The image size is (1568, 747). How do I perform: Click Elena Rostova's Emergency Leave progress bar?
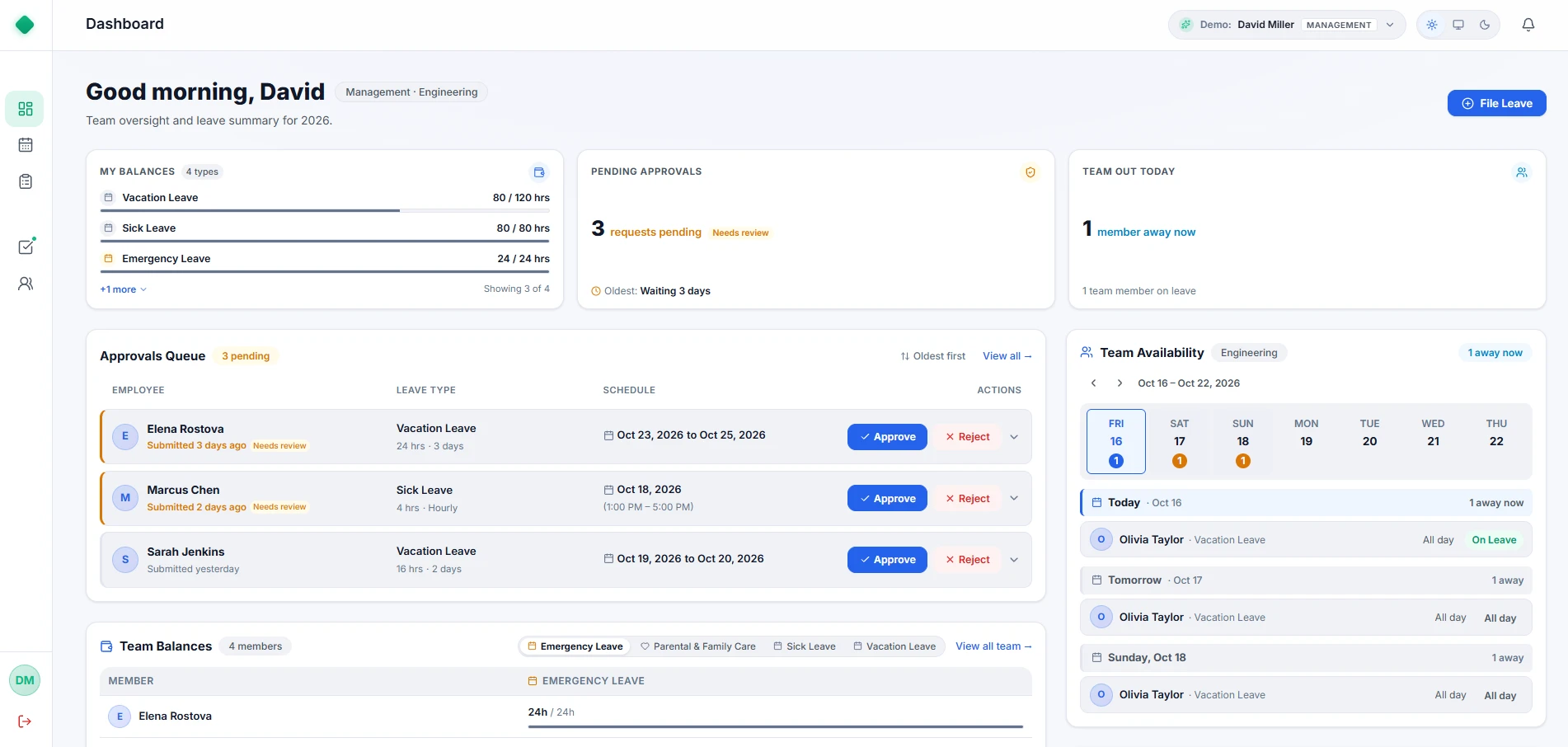(775, 727)
